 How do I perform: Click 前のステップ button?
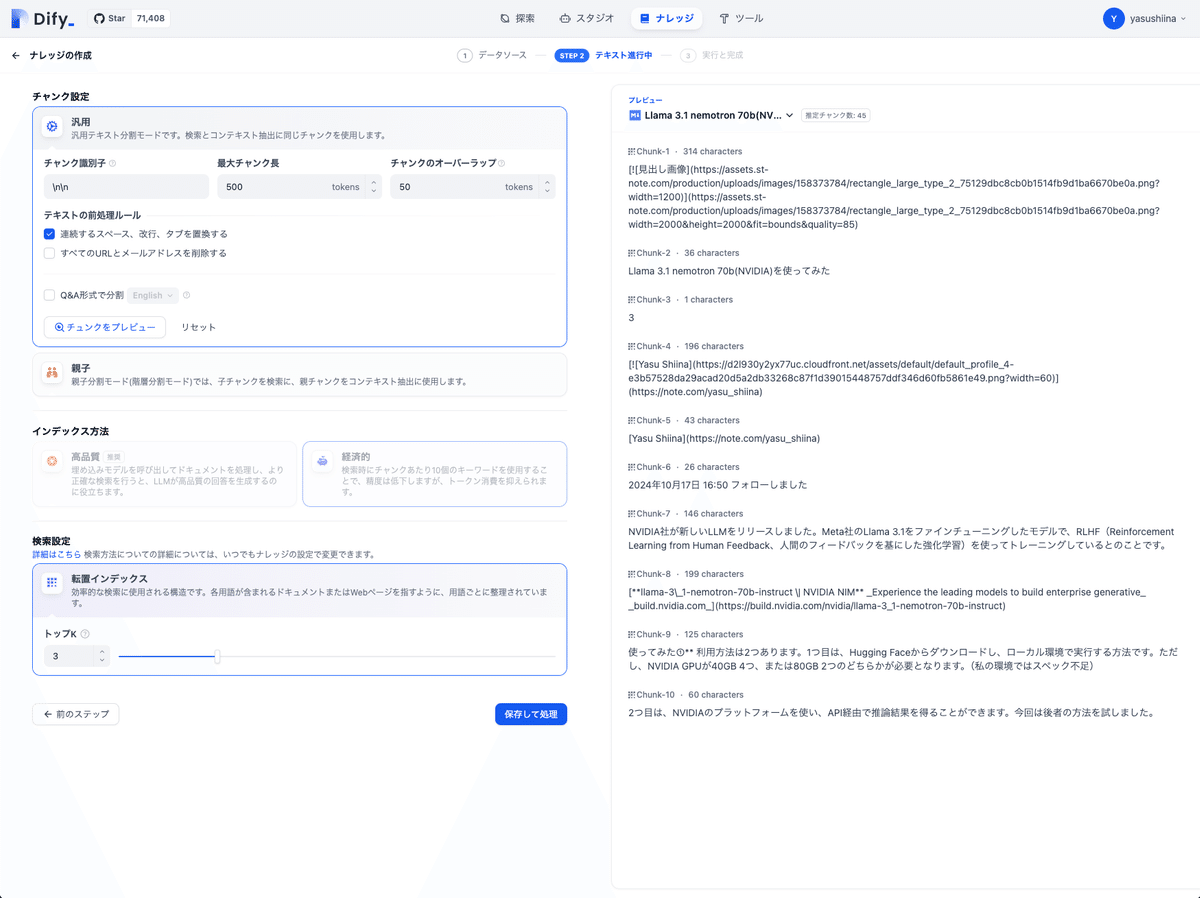pos(76,714)
